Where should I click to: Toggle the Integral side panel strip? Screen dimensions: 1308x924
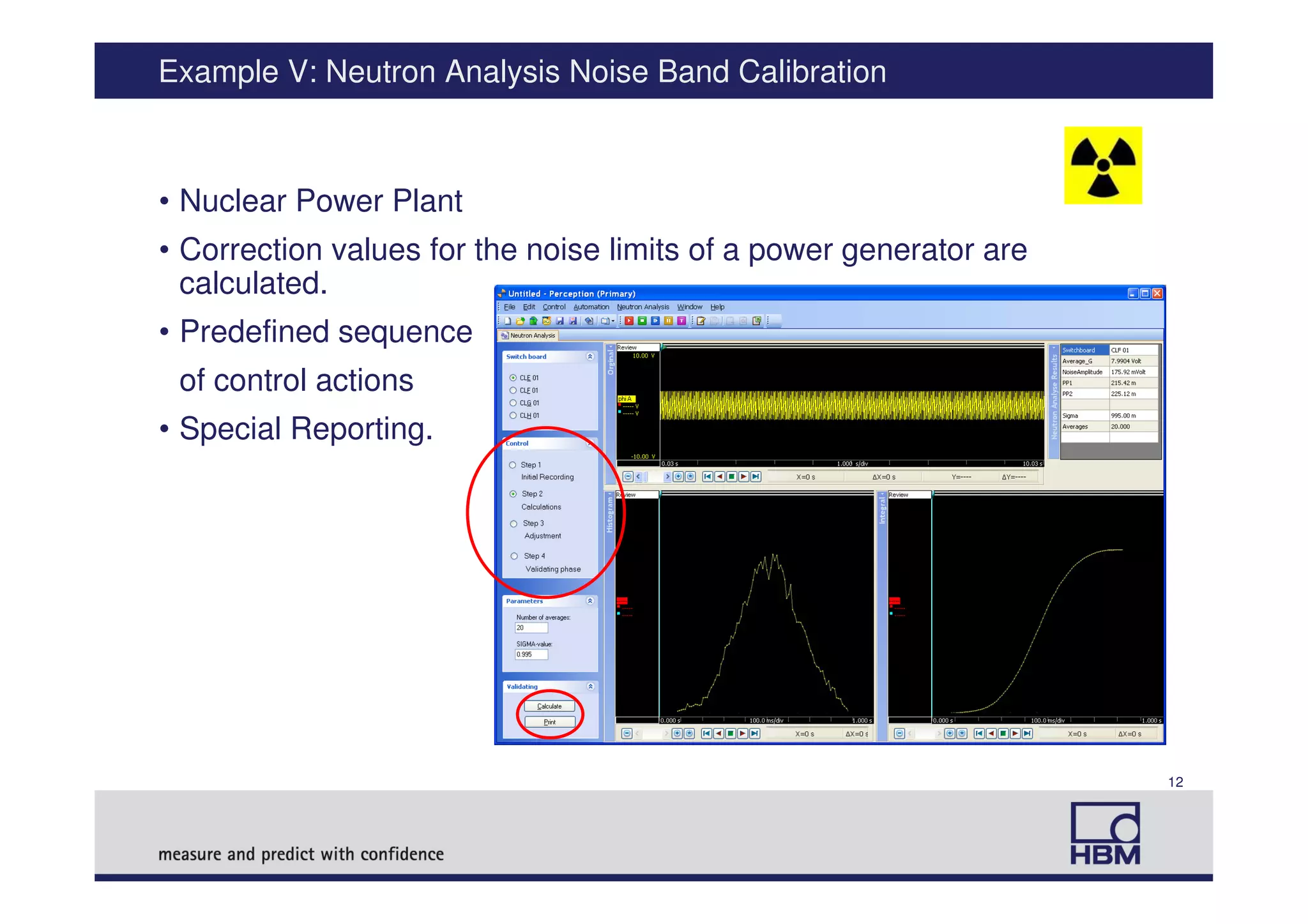883,616
